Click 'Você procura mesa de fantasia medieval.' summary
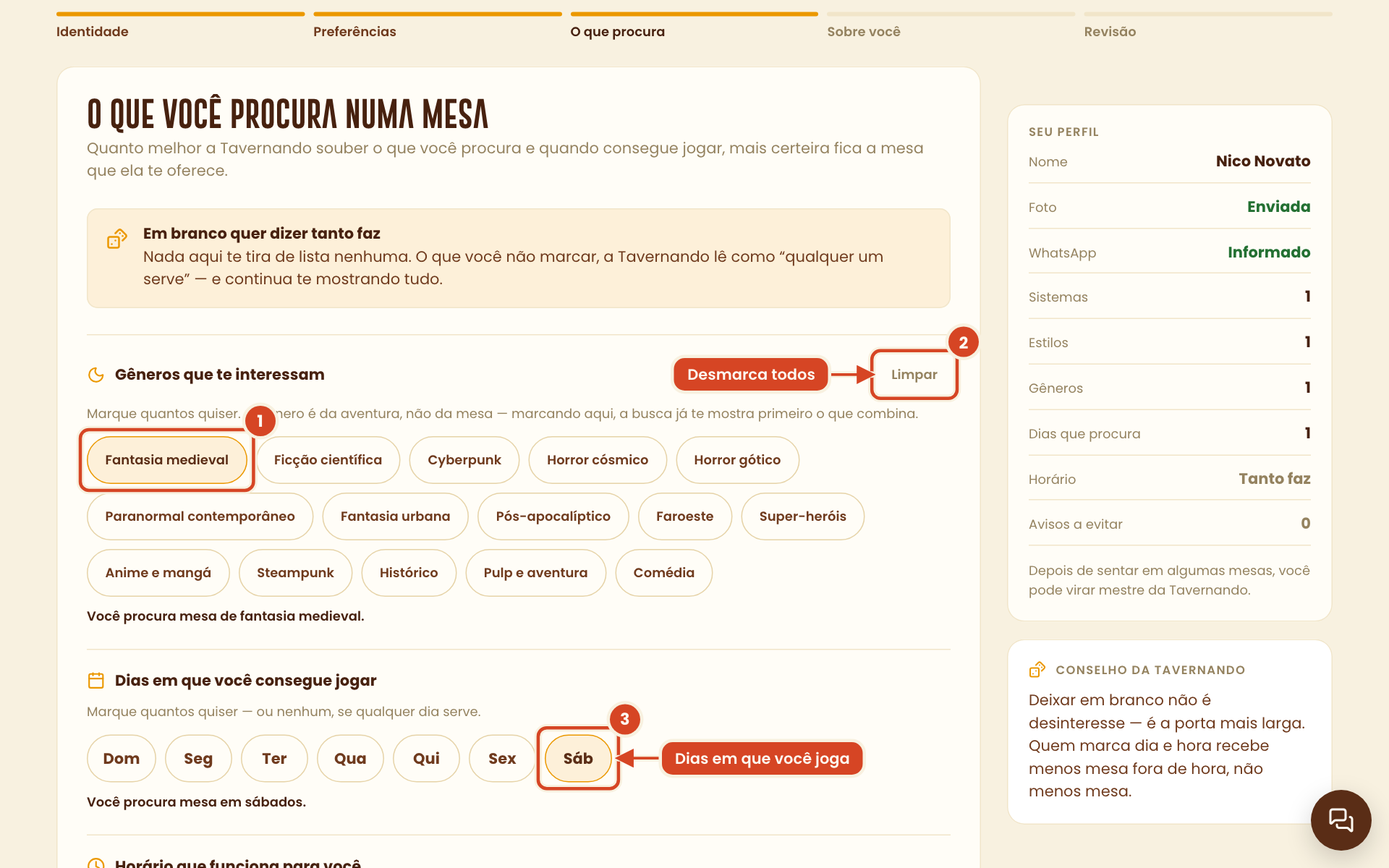 pos(225,616)
